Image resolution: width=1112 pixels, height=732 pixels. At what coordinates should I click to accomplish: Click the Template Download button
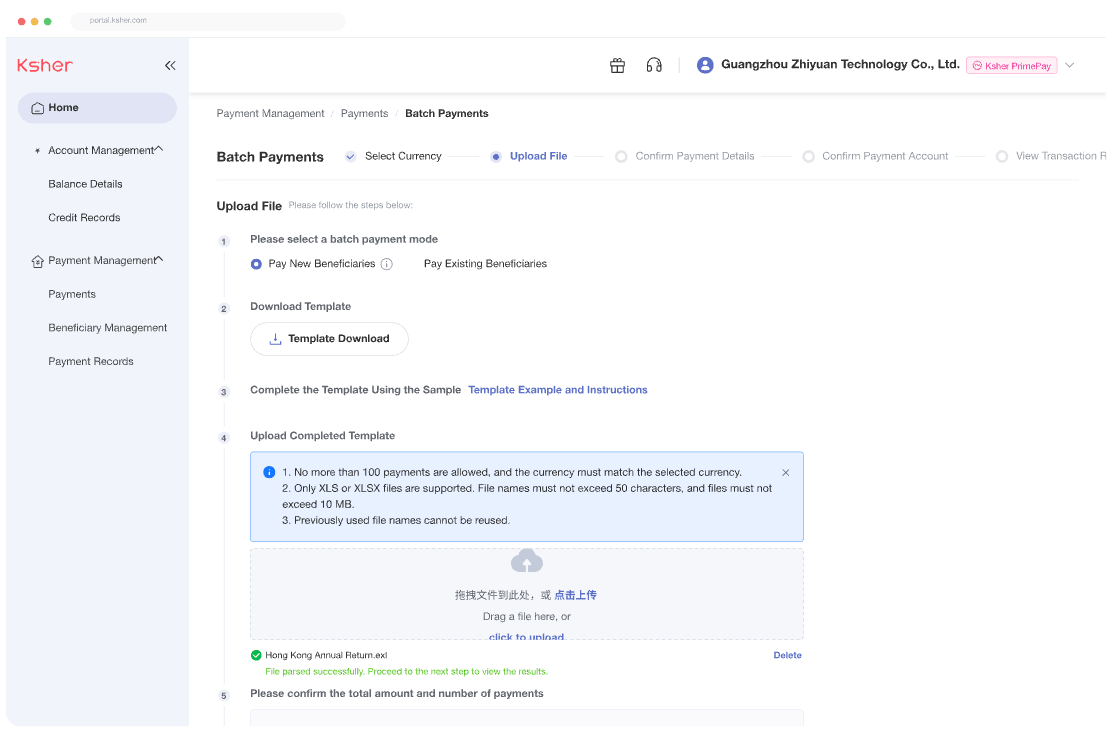coord(329,339)
